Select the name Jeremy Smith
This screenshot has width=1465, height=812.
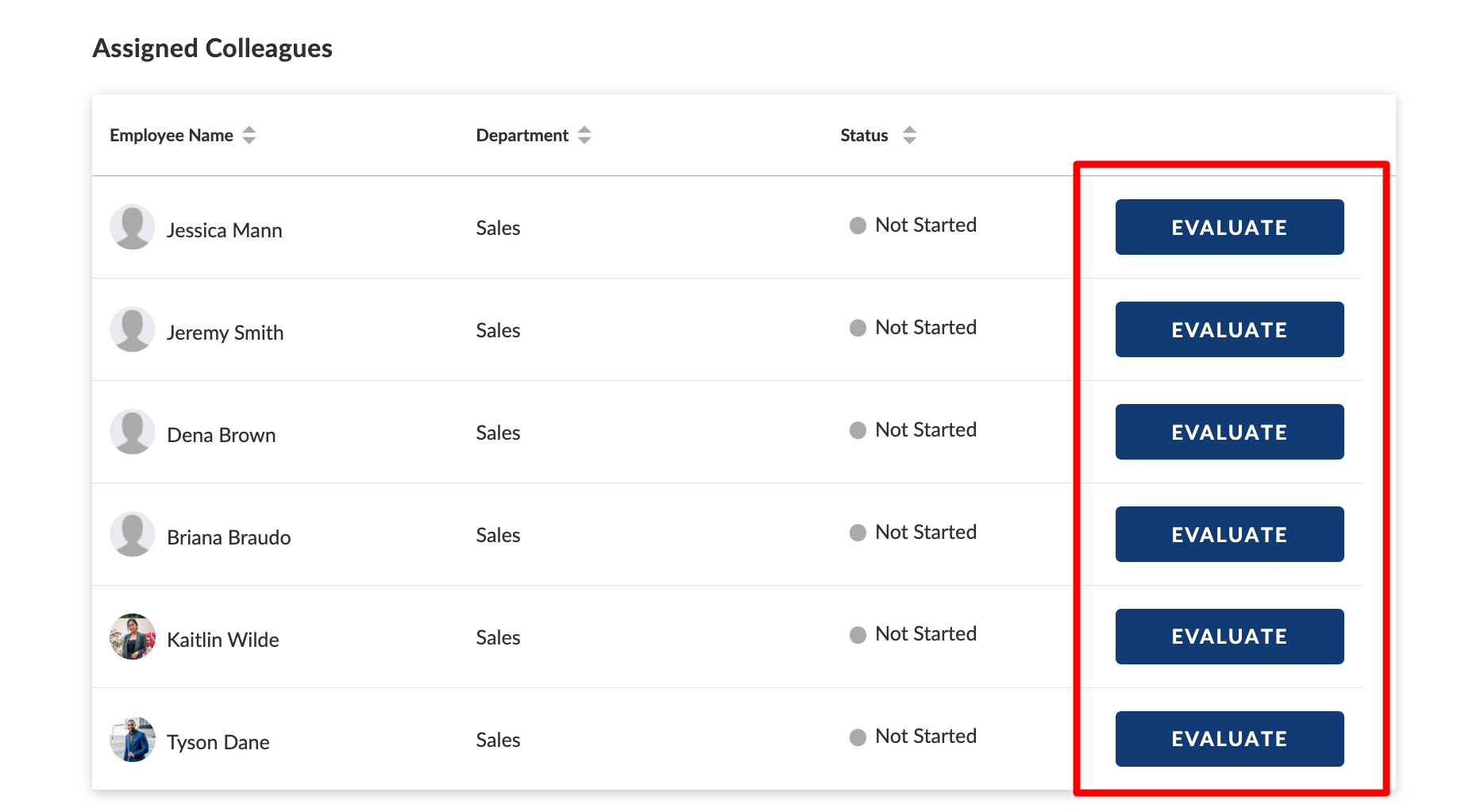pyautogui.click(x=226, y=333)
